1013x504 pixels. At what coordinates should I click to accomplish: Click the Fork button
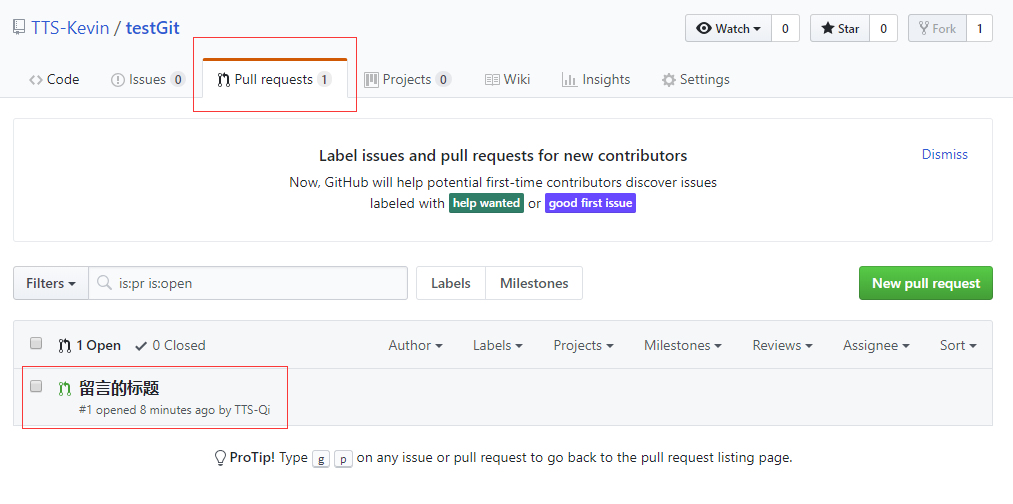[x=937, y=28]
